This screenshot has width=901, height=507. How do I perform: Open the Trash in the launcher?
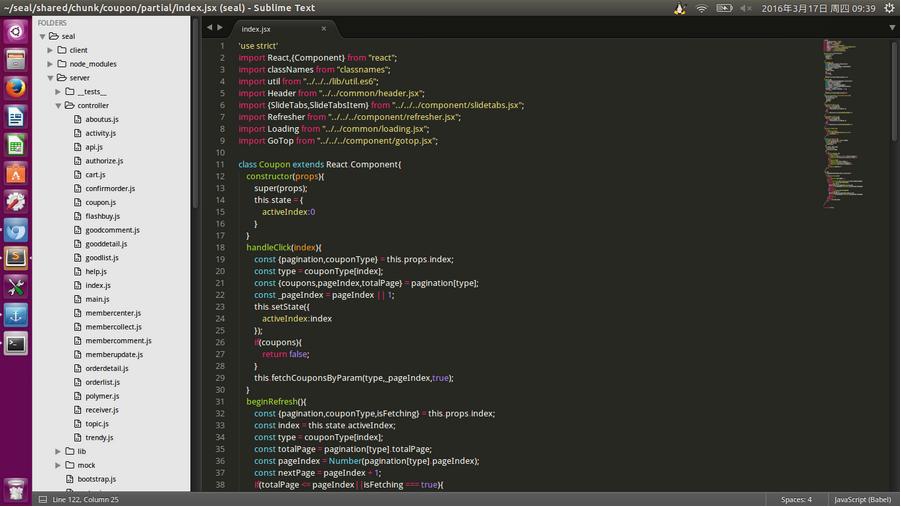tap(15, 489)
